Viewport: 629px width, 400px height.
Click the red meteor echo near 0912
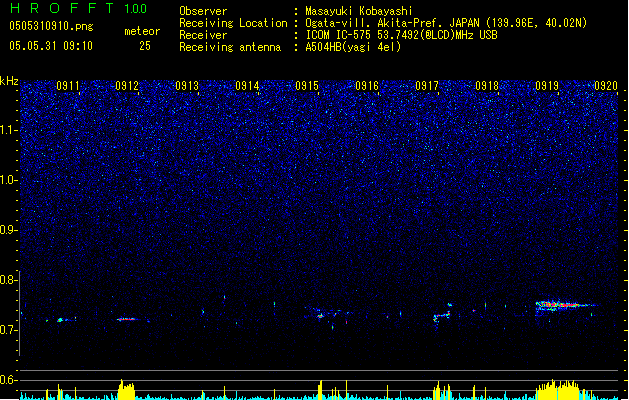pyautogui.click(x=128, y=319)
